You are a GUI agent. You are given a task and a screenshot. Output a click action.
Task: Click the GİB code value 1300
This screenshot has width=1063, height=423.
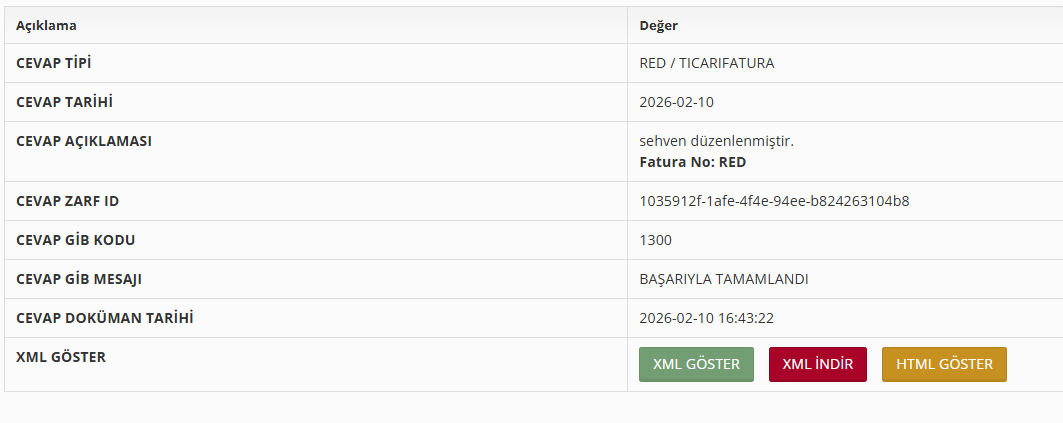655,240
